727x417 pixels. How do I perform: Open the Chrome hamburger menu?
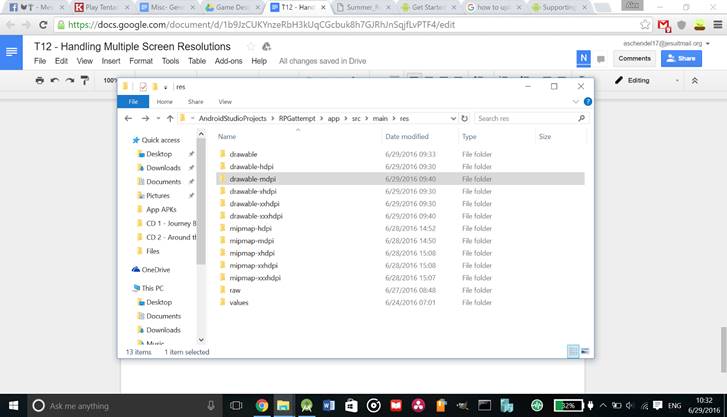point(717,25)
